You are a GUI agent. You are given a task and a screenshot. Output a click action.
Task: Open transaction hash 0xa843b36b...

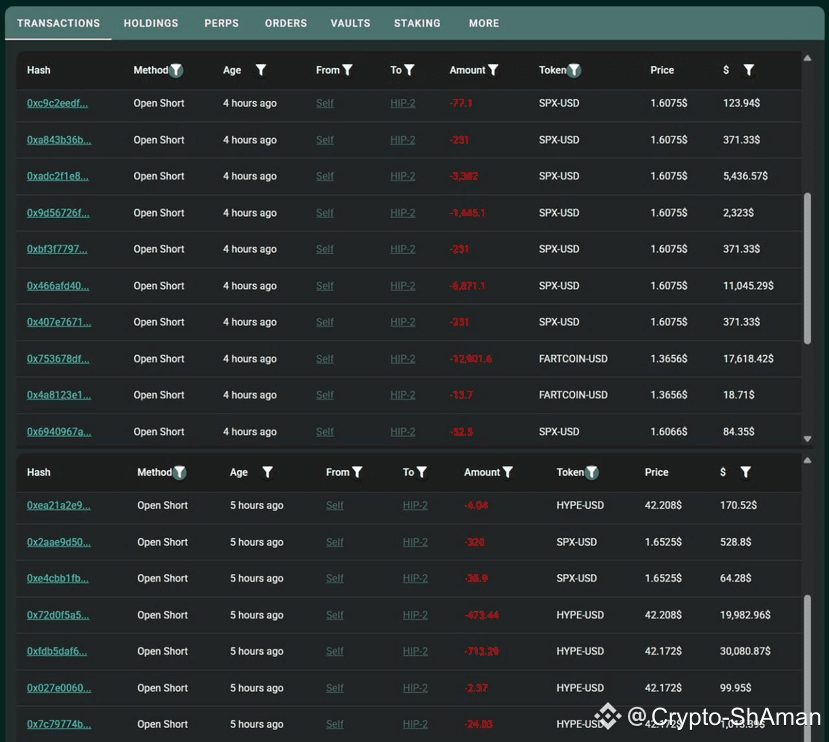59,140
